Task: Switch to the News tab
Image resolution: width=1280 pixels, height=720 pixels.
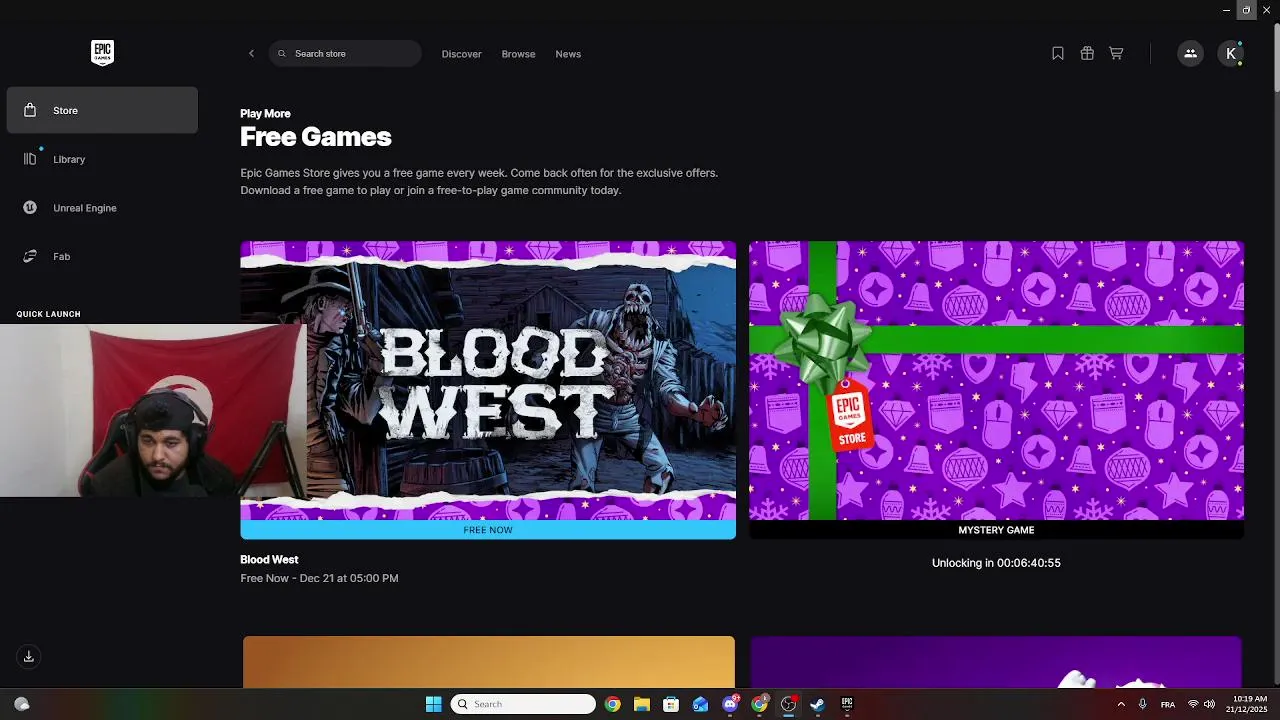Action: pos(568,54)
